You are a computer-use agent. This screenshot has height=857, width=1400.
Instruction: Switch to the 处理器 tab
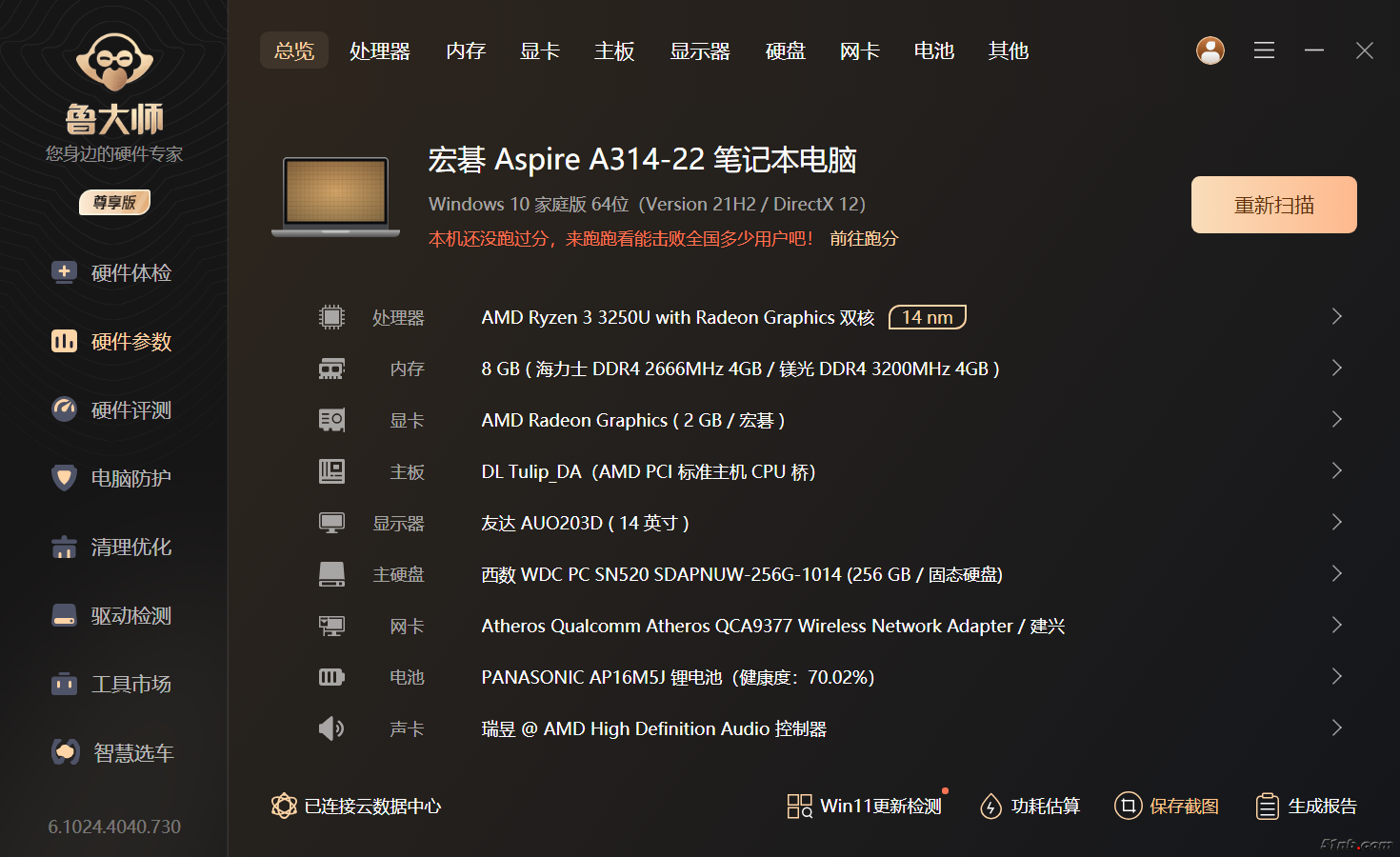(x=380, y=50)
